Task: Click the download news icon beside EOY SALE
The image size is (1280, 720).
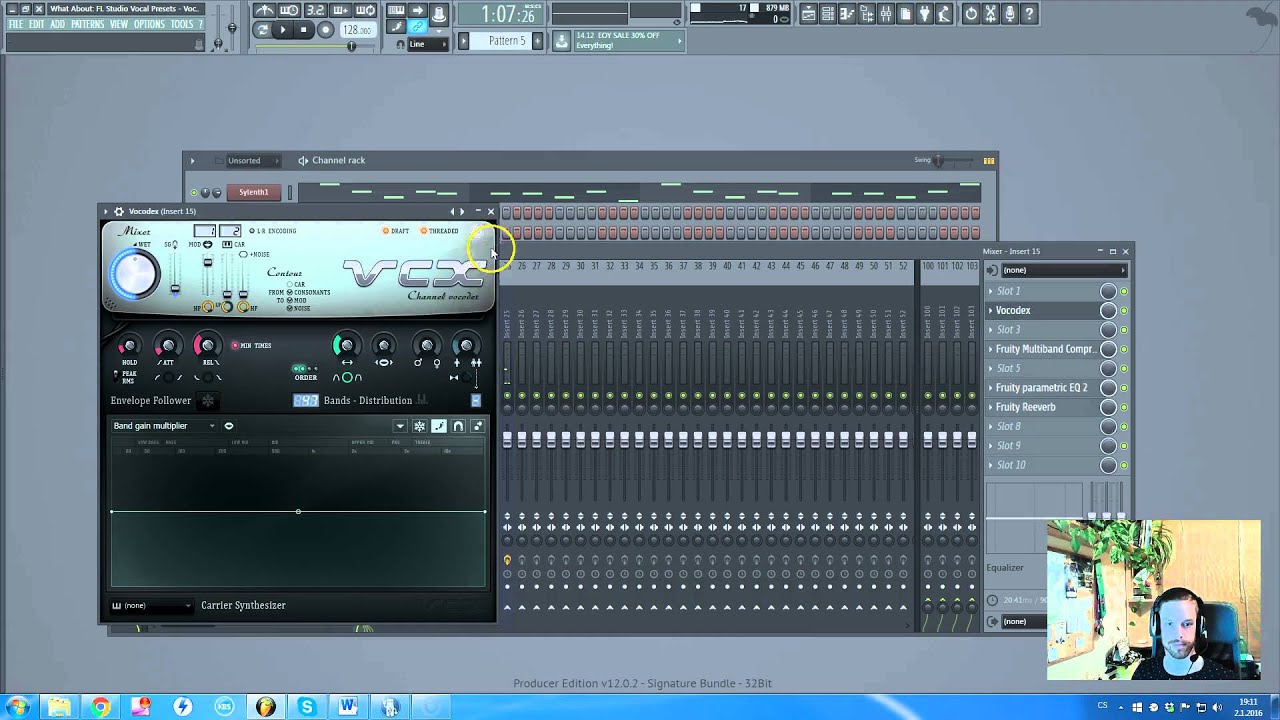Action: coord(561,40)
